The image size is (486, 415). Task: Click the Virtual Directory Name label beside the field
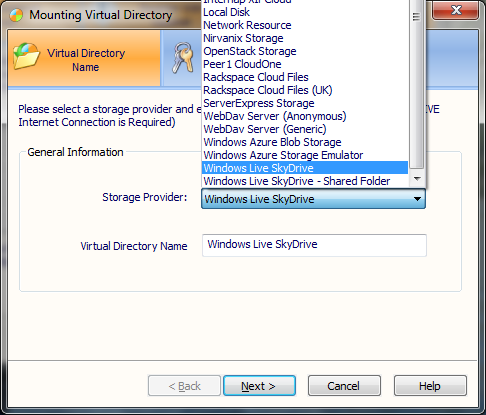(x=134, y=246)
